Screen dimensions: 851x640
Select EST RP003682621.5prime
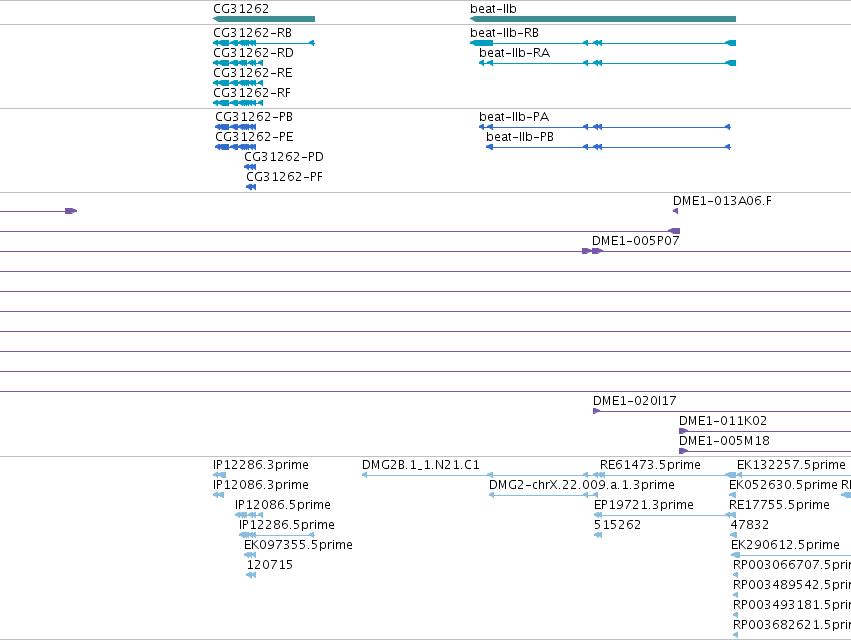[792, 625]
